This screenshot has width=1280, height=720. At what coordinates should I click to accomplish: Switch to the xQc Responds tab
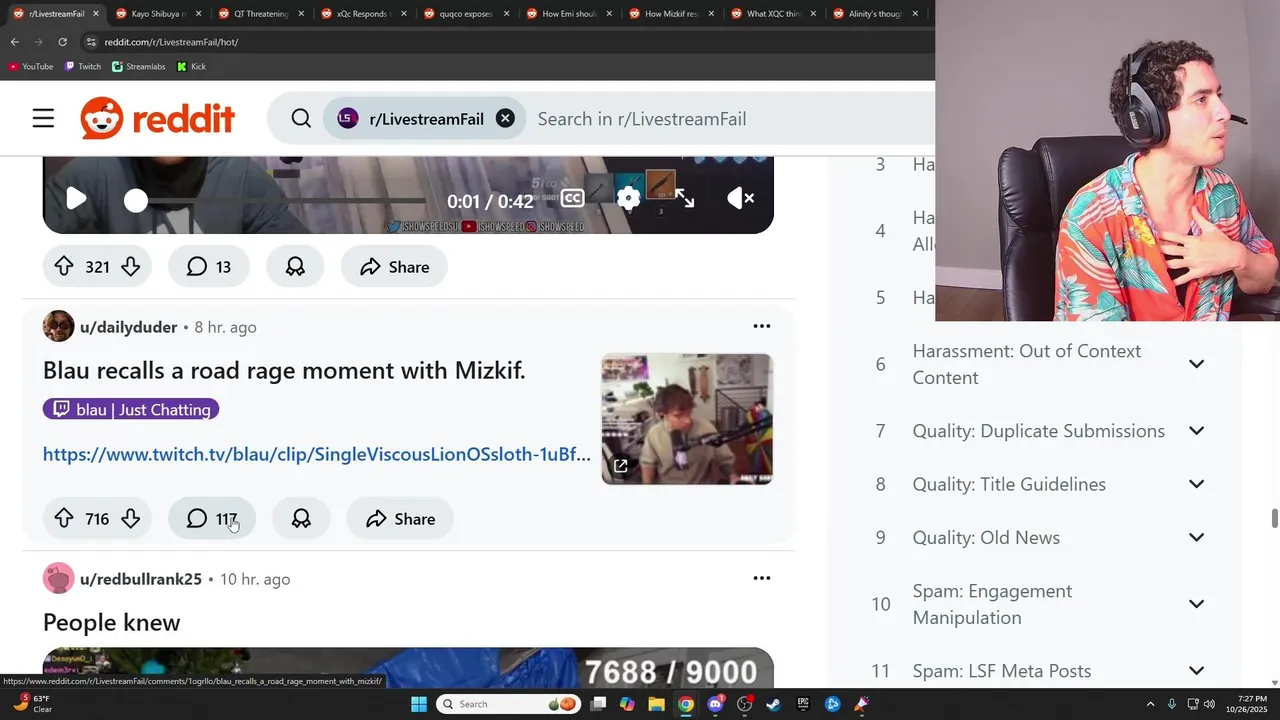(x=364, y=14)
